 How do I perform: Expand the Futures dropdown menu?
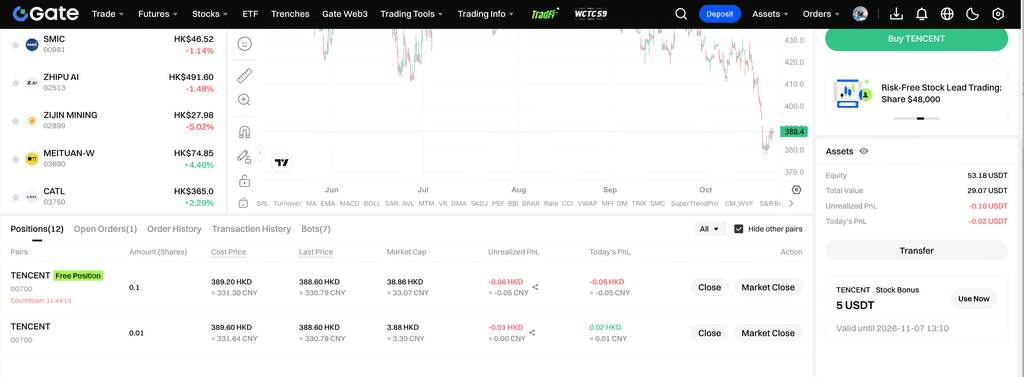pyautogui.click(x=158, y=14)
